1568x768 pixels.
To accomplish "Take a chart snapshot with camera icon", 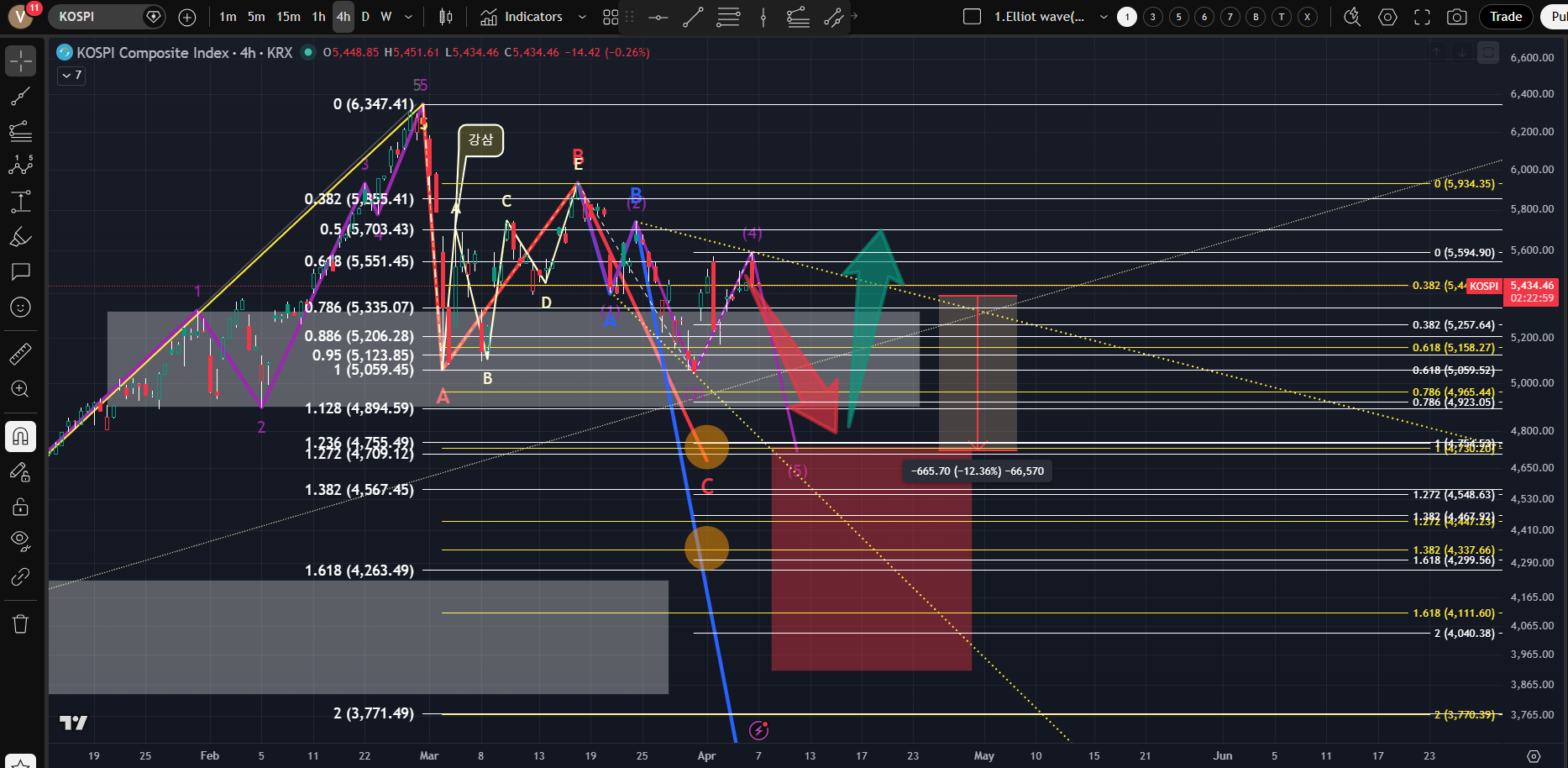I will click(x=1457, y=17).
